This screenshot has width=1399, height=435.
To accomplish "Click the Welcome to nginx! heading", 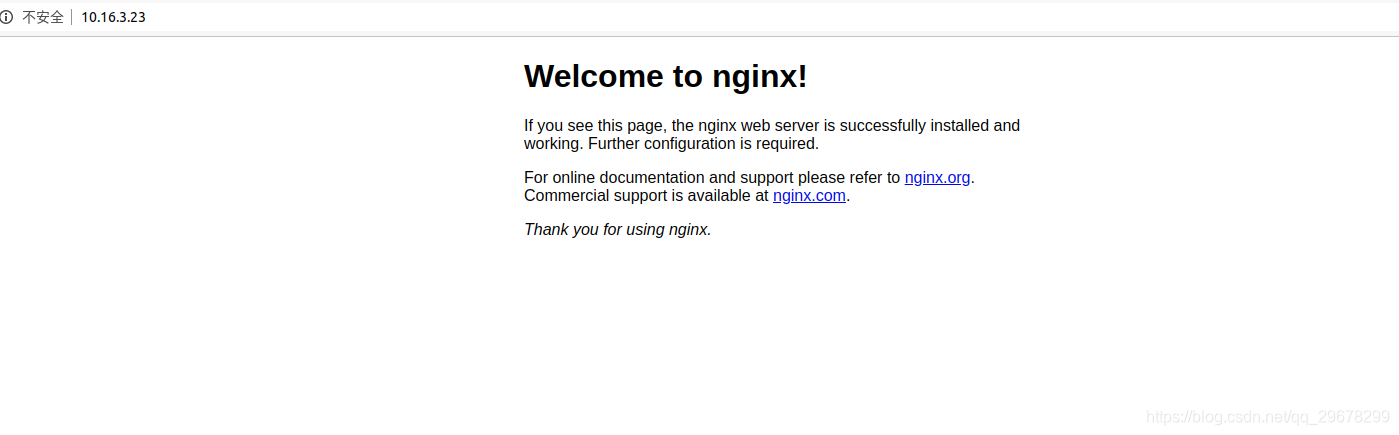I will click(666, 76).
